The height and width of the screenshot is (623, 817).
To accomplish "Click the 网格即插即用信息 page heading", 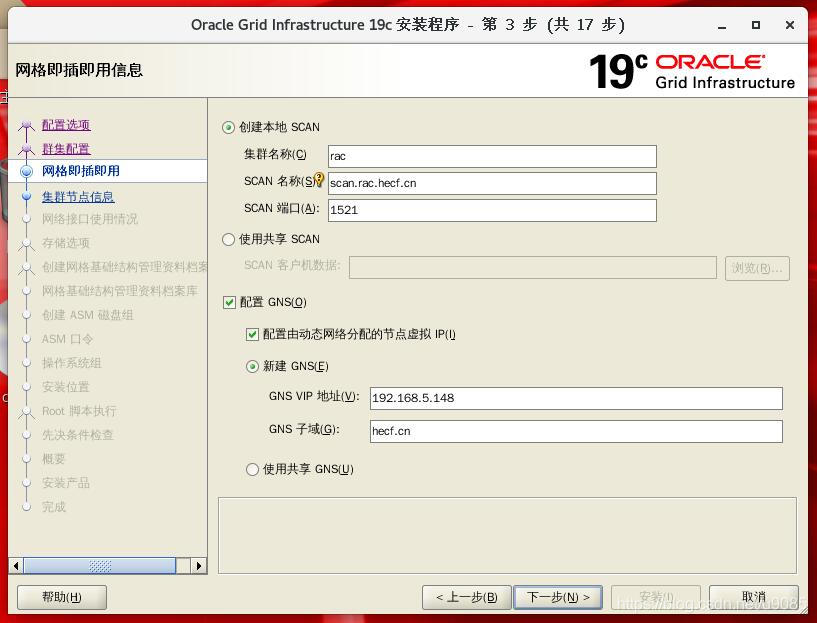I will click(79, 70).
